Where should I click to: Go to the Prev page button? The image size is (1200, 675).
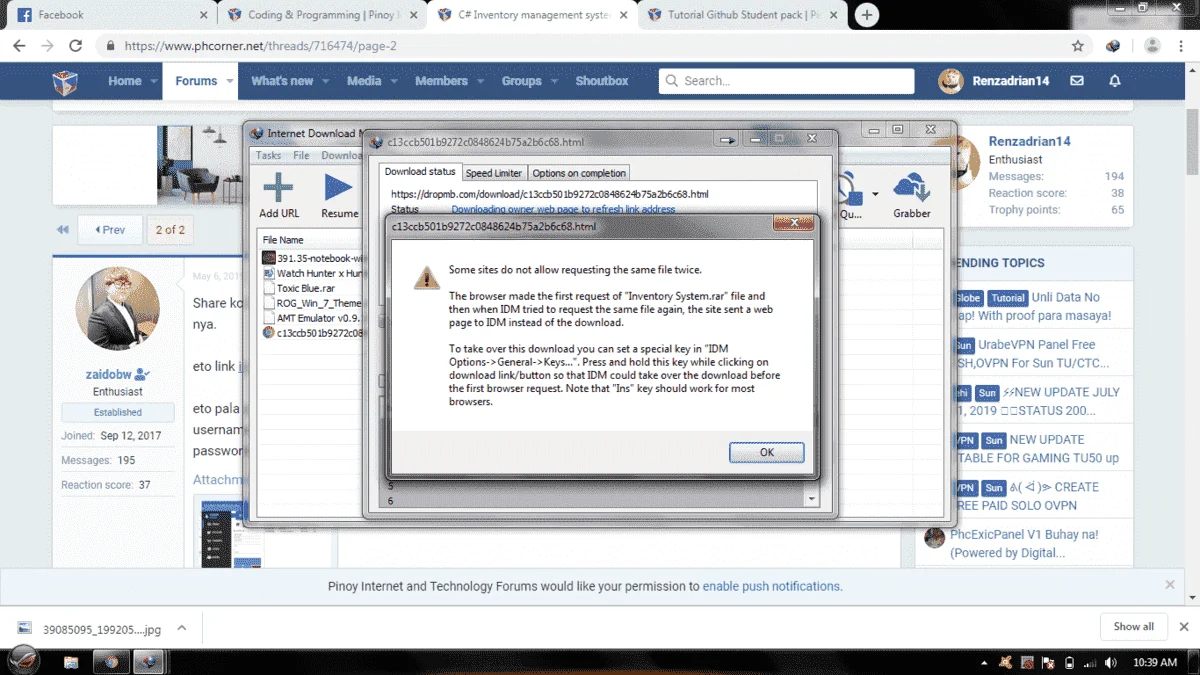click(110, 230)
